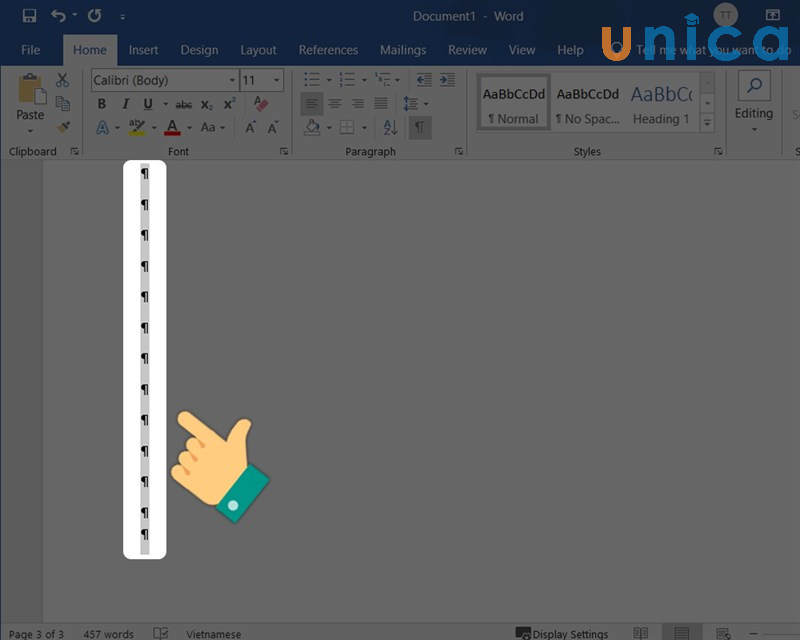Open font color dropdown arrow

point(189,128)
